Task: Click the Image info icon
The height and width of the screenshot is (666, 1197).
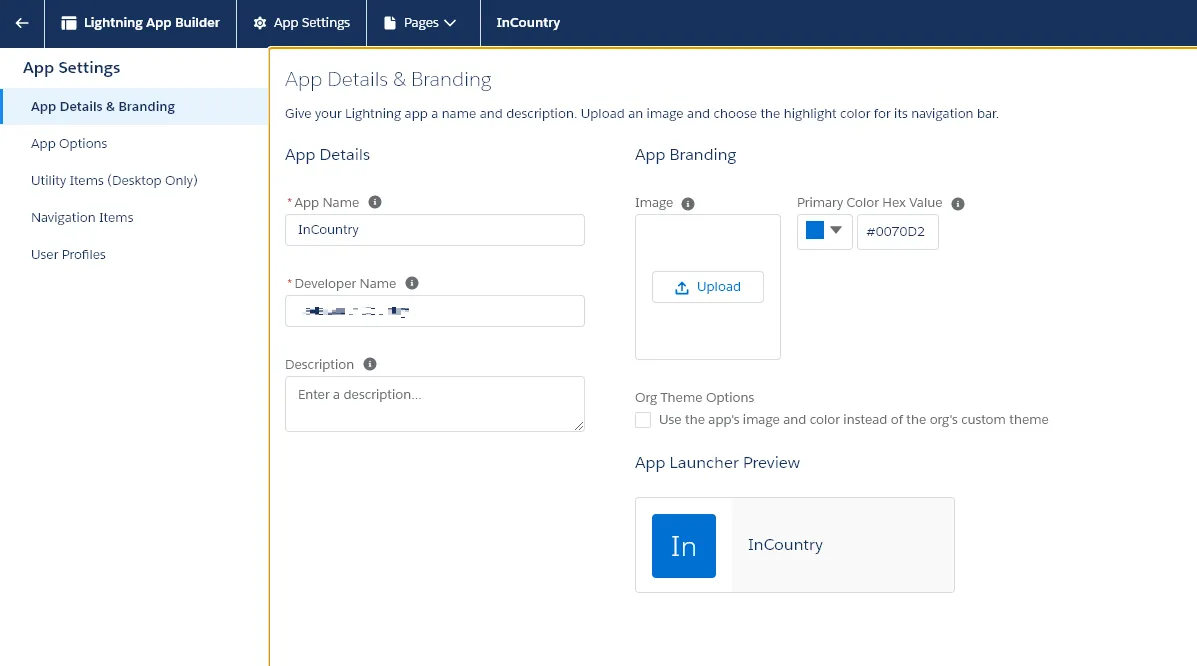Action: pyautogui.click(x=688, y=203)
